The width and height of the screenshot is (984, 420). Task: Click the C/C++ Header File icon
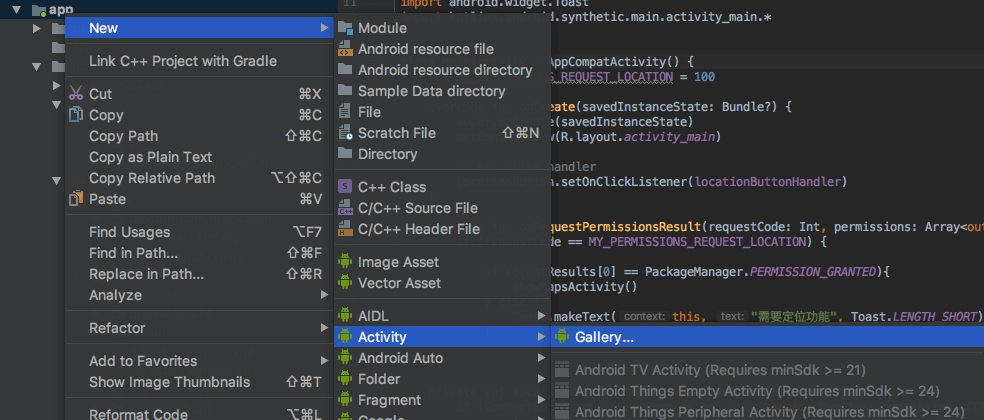pos(345,229)
